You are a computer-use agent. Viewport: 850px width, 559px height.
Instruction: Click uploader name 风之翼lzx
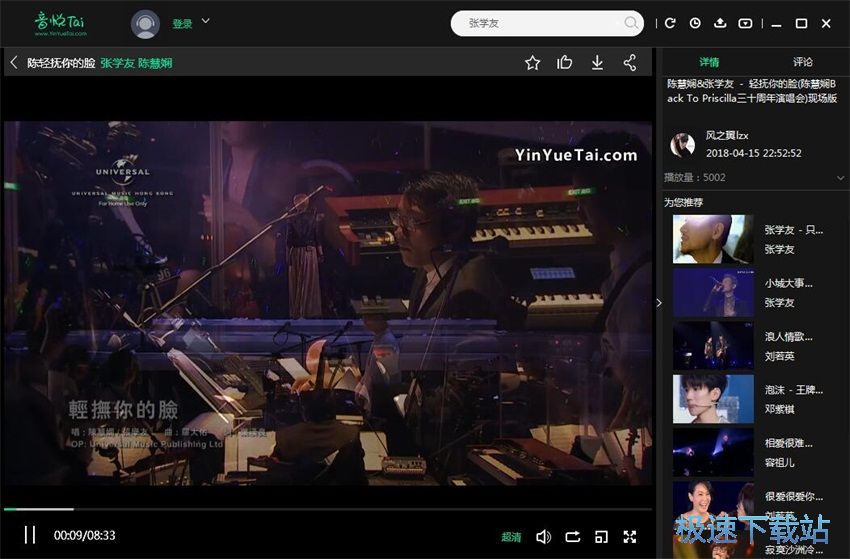[726, 136]
